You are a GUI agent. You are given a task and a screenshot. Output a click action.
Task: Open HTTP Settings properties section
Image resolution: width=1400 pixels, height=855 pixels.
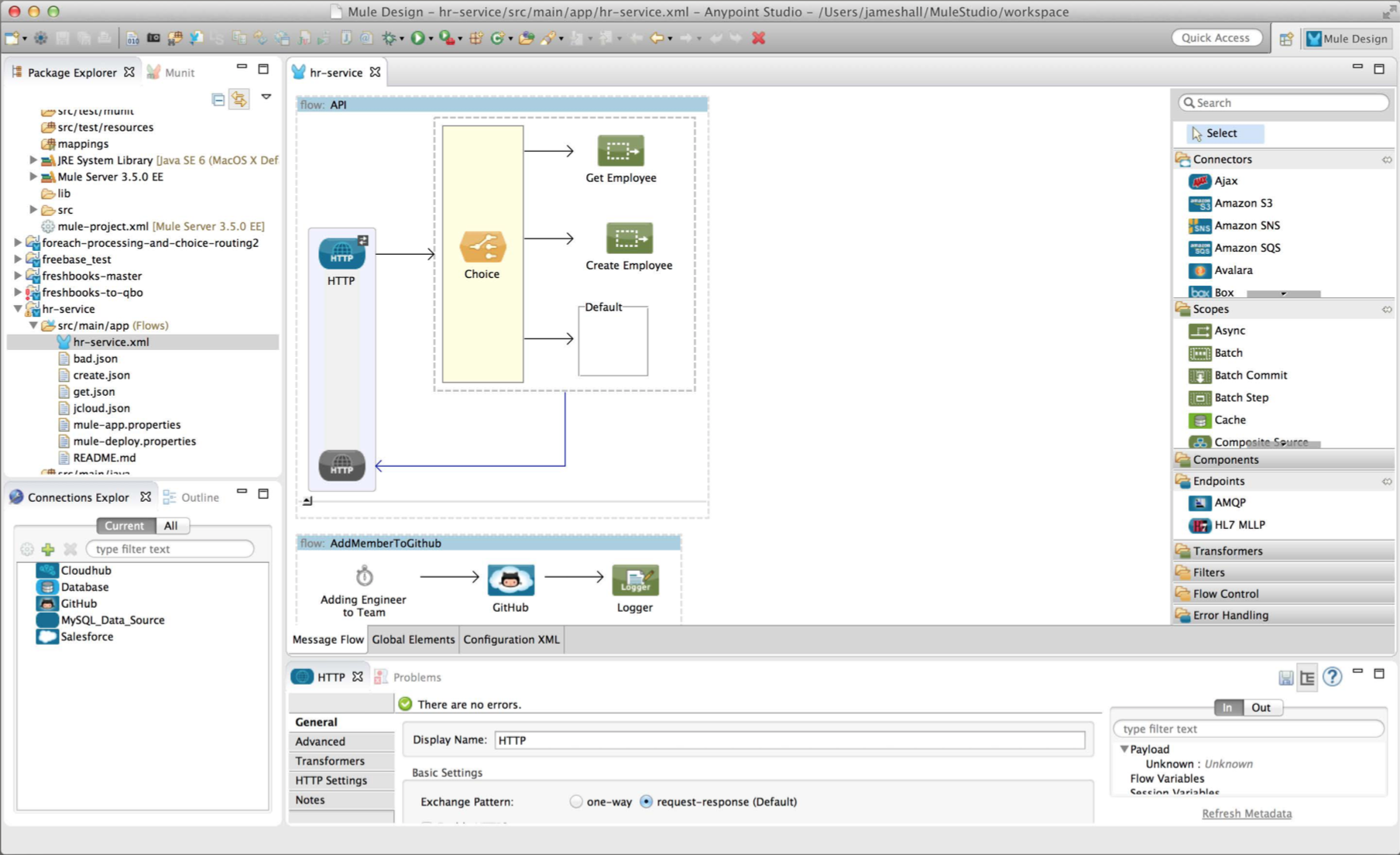click(x=341, y=781)
